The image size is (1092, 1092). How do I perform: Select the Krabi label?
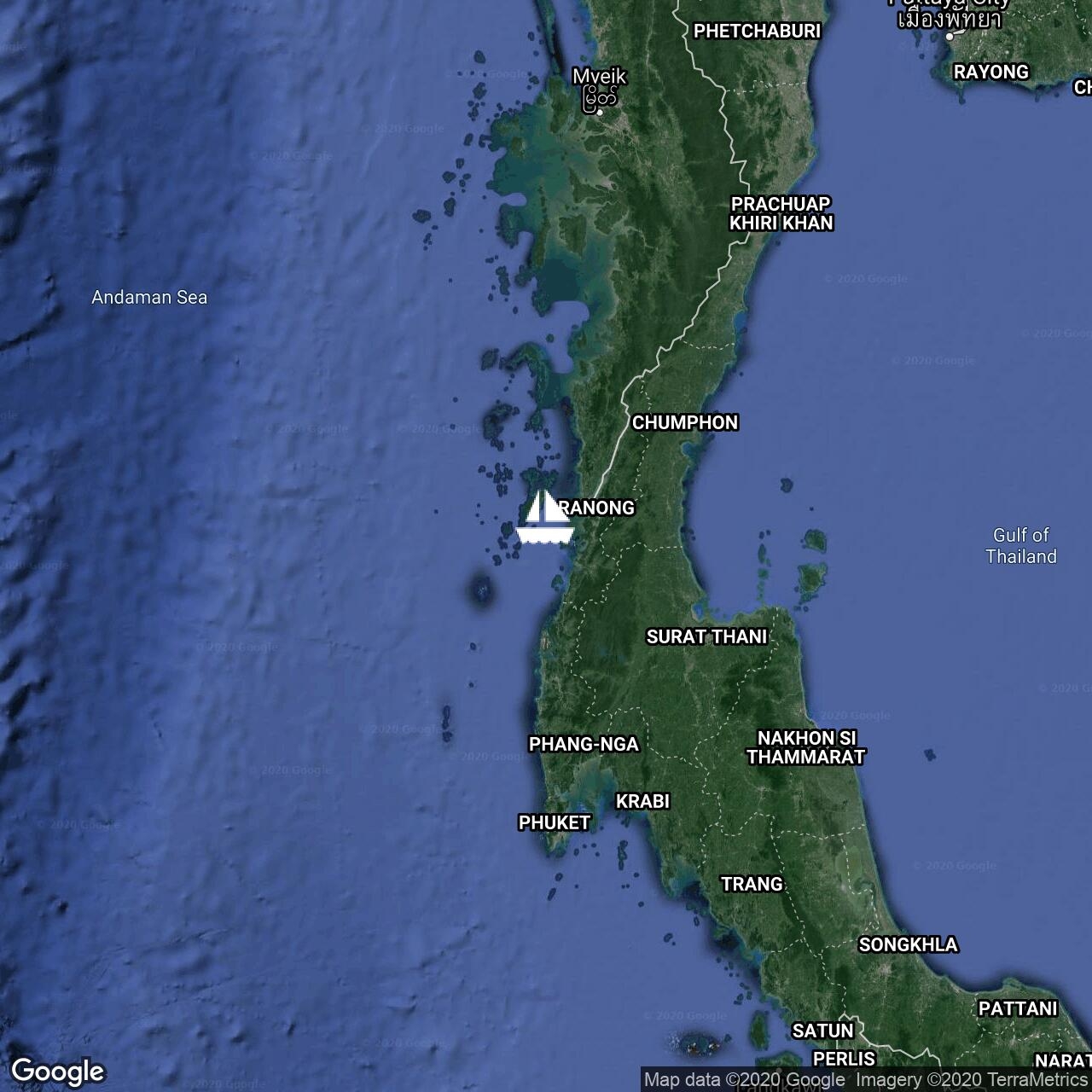(x=642, y=801)
